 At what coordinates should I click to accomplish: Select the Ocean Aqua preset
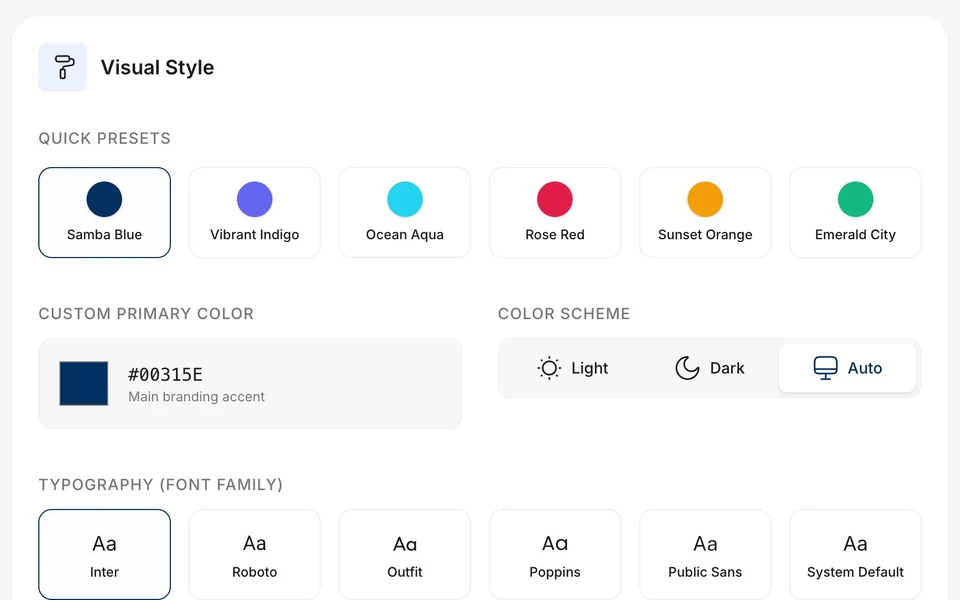tap(405, 212)
